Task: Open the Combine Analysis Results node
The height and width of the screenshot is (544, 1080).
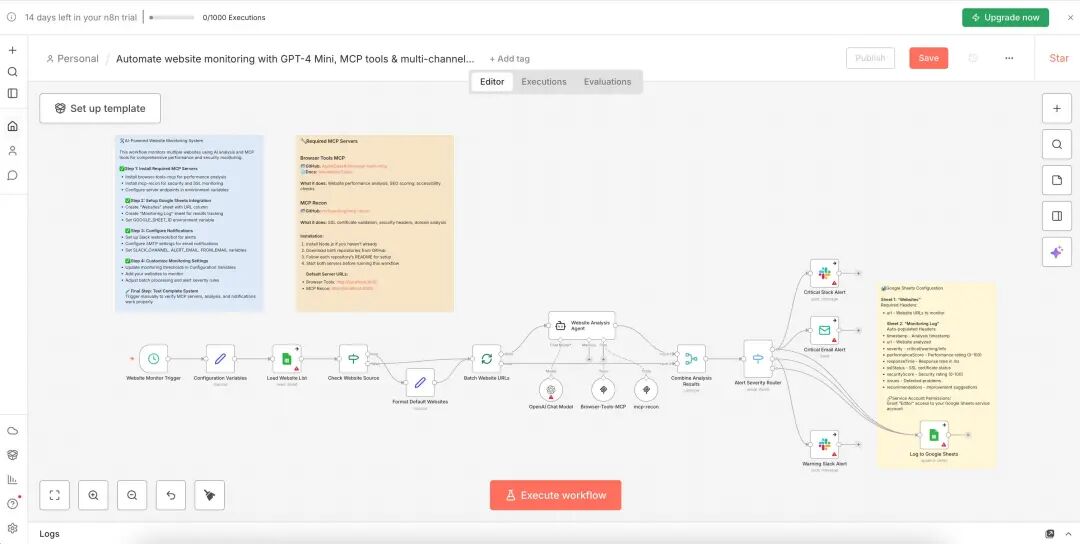Action: pyautogui.click(x=691, y=359)
